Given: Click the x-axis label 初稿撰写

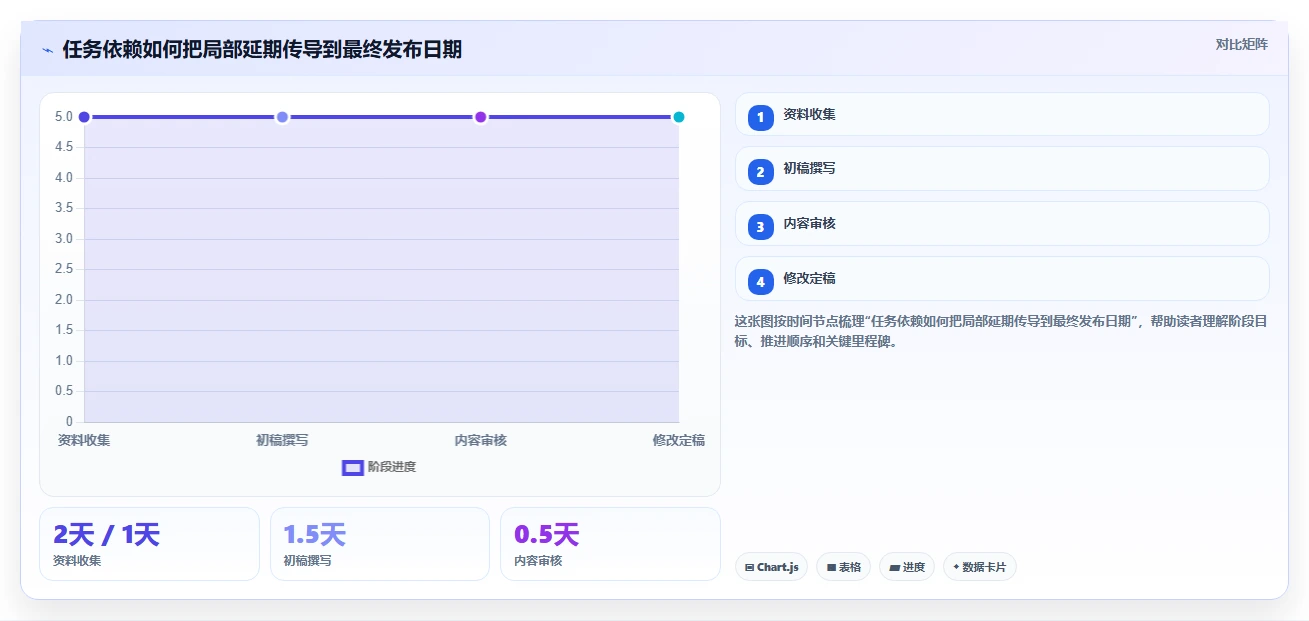Looking at the screenshot, I should (x=282, y=440).
